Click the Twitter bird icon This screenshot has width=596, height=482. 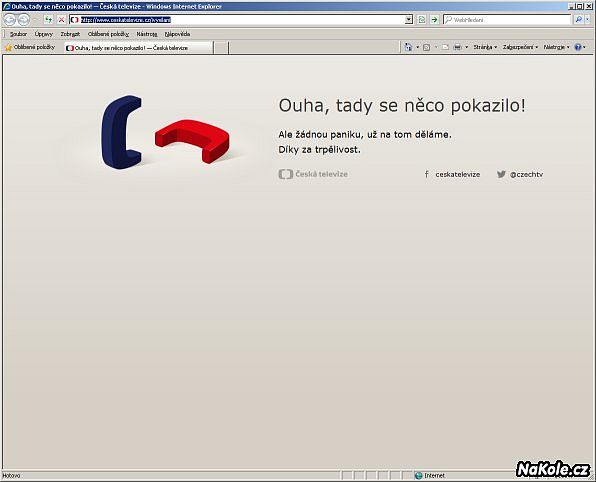(501, 174)
